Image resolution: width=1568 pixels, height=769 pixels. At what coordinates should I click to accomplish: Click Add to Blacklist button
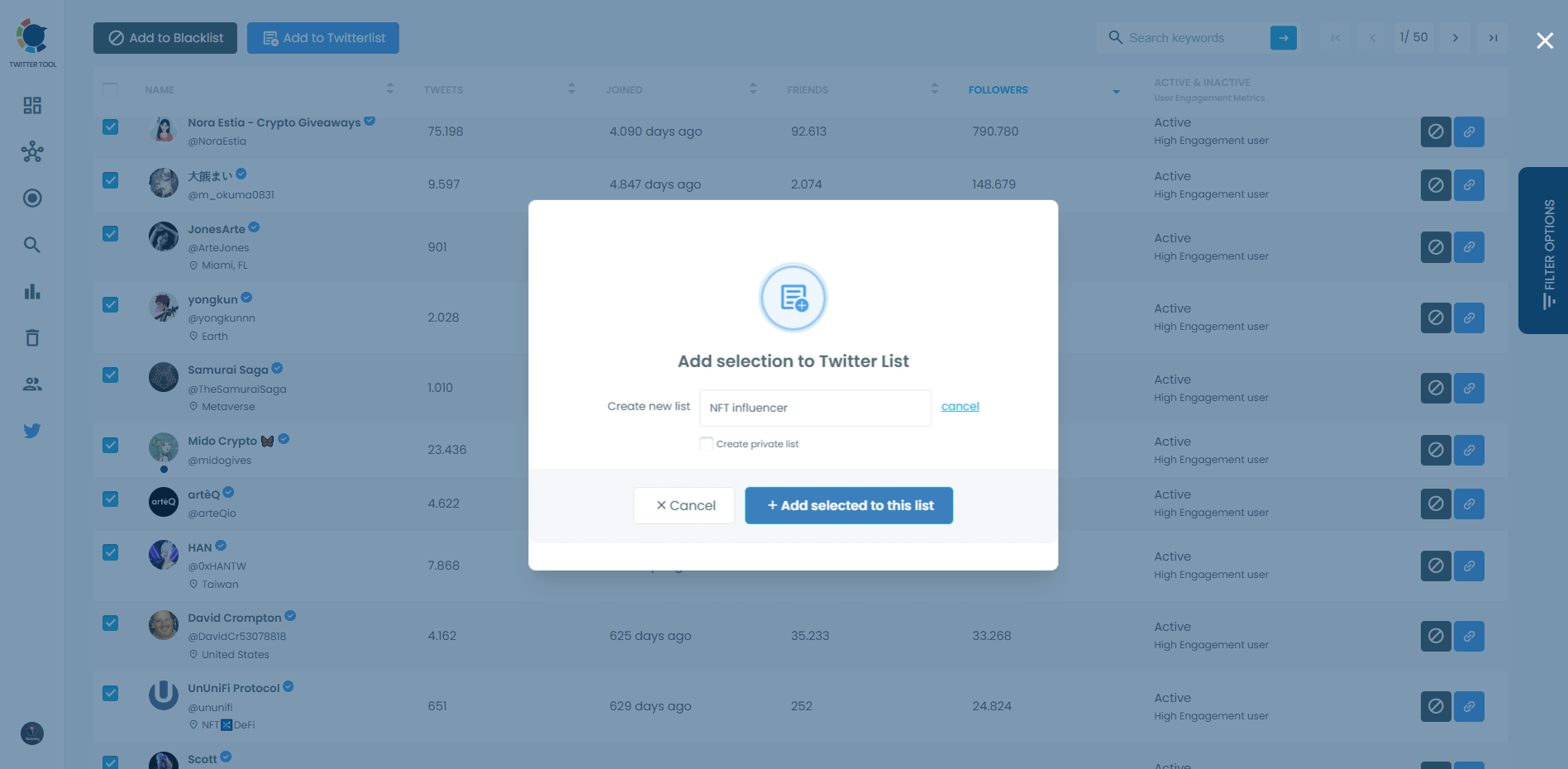[165, 38]
